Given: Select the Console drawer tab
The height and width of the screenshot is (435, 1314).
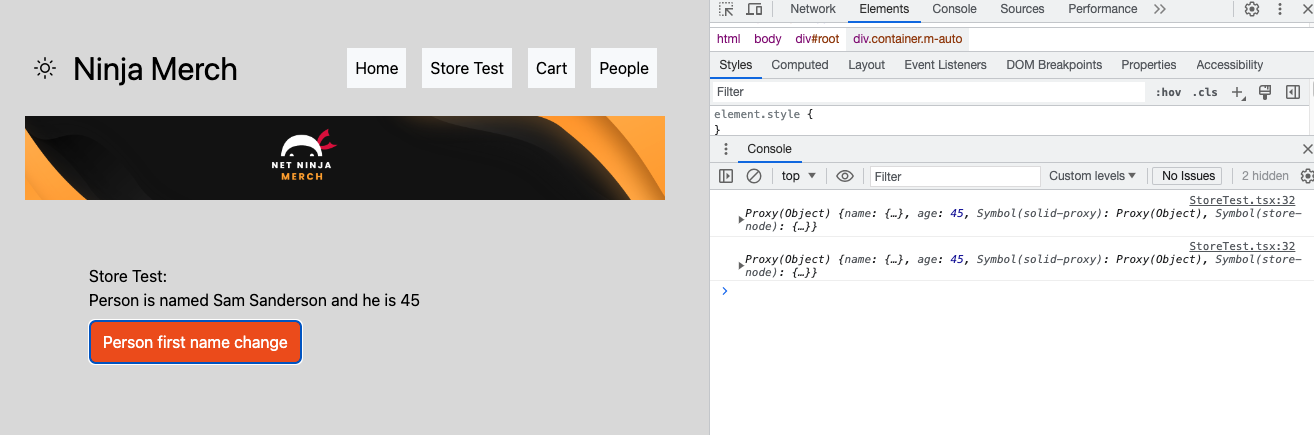Looking at the screenshot, I should [769, 149].
